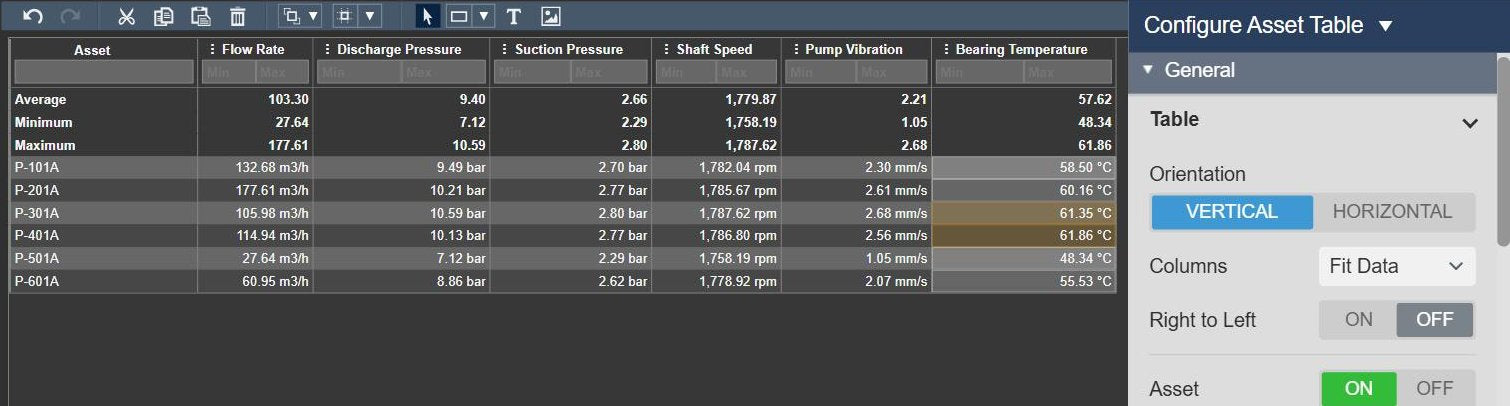The width and height of the screenshot is (1510, 406).
Task: Open Bearing Temperature column menu dots
Action: pyautogui.click(x=945, y=49)
